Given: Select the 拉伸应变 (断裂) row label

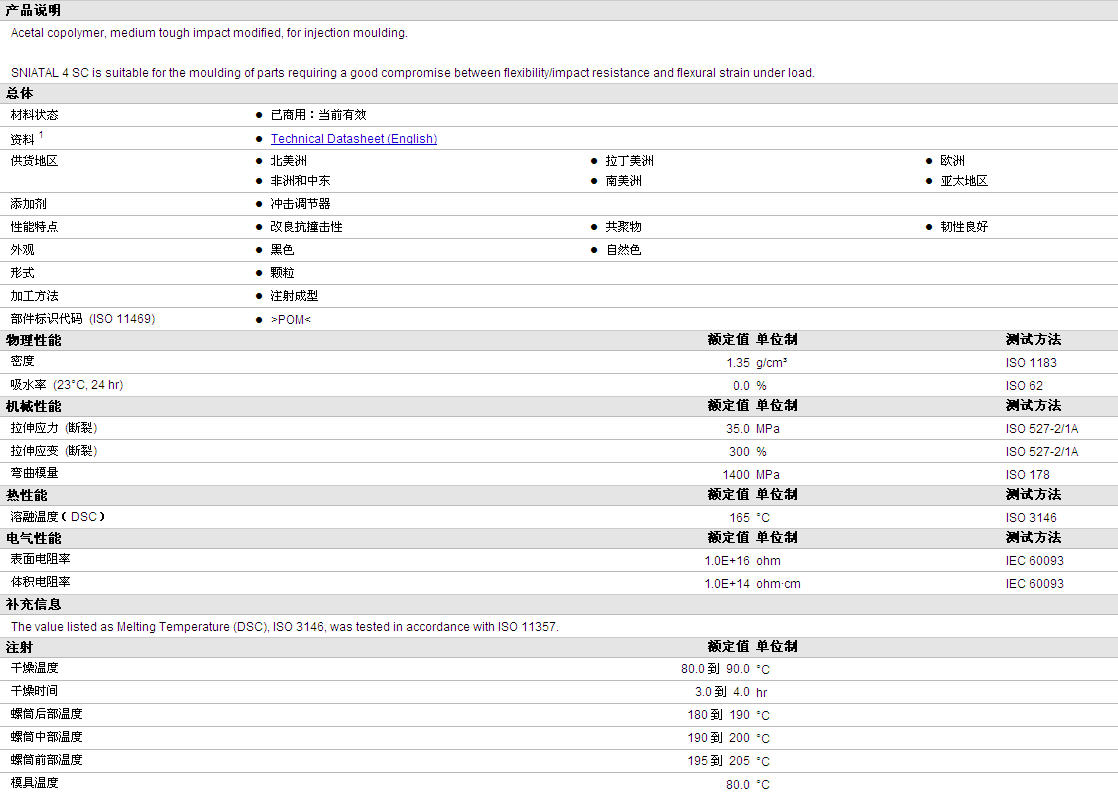Looking at the screenshot, I should 53,451.
